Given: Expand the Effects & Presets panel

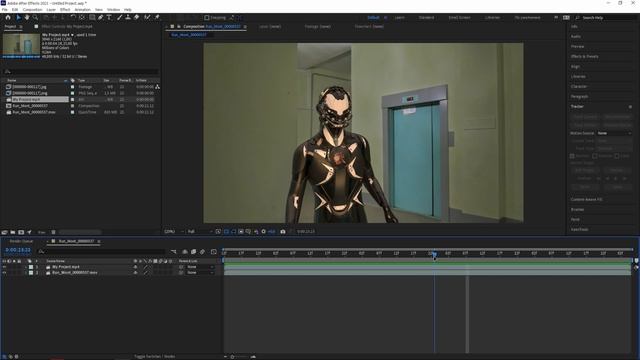Looking at the screenshot, I should coord(584,56).
